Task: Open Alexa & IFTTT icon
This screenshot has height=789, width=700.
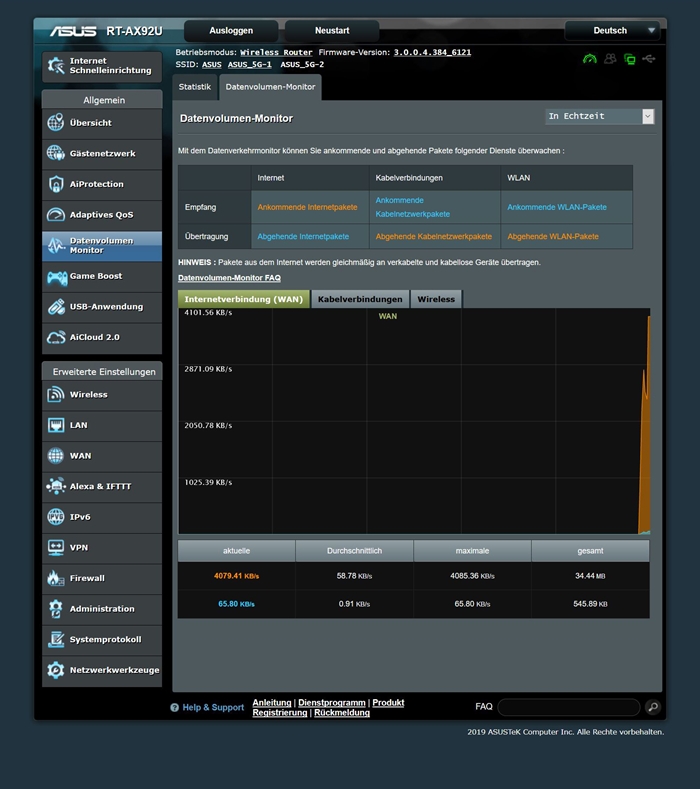Action: 55,486
